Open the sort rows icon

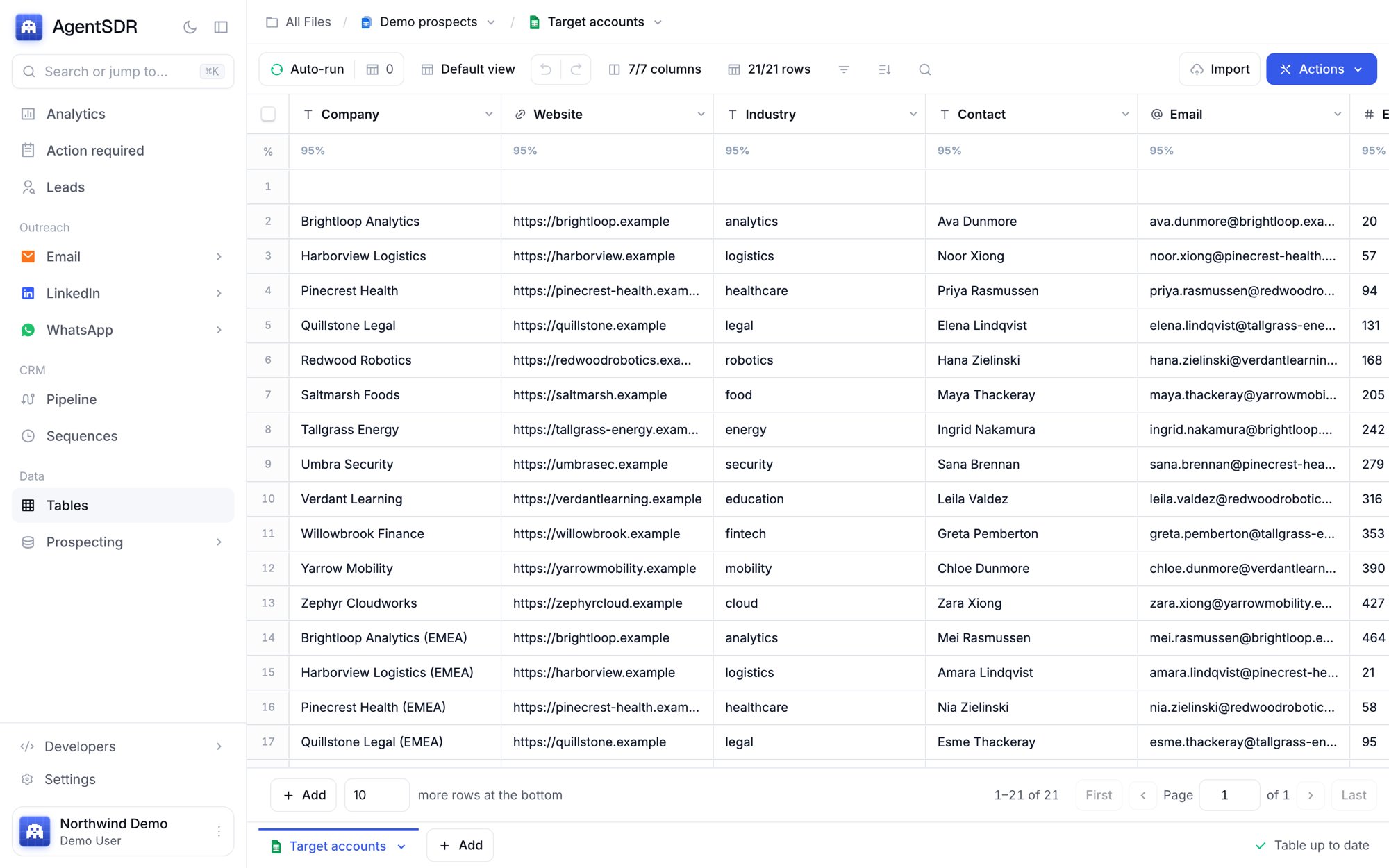(884, 69)
